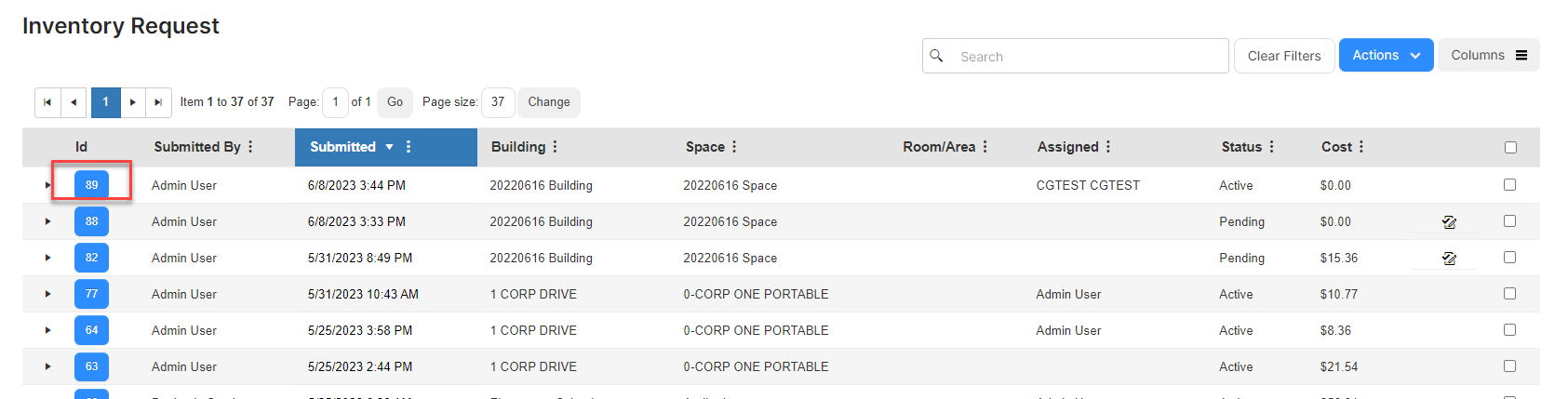Open request ID 63 link
Viewport: 1568px width, 399px height.
click(91, 366)
